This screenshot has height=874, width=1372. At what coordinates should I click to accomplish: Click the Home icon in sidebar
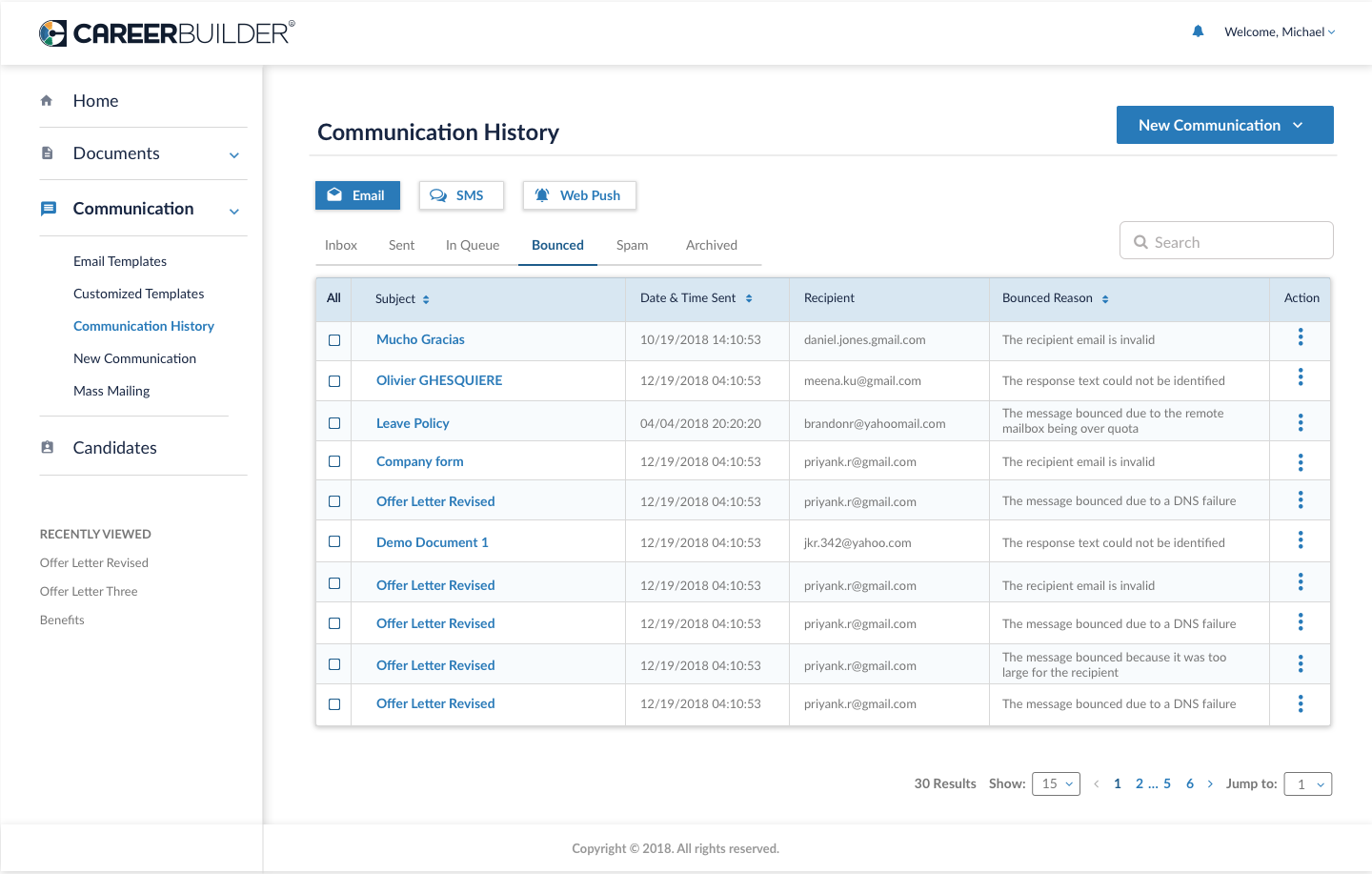(47, 101)
